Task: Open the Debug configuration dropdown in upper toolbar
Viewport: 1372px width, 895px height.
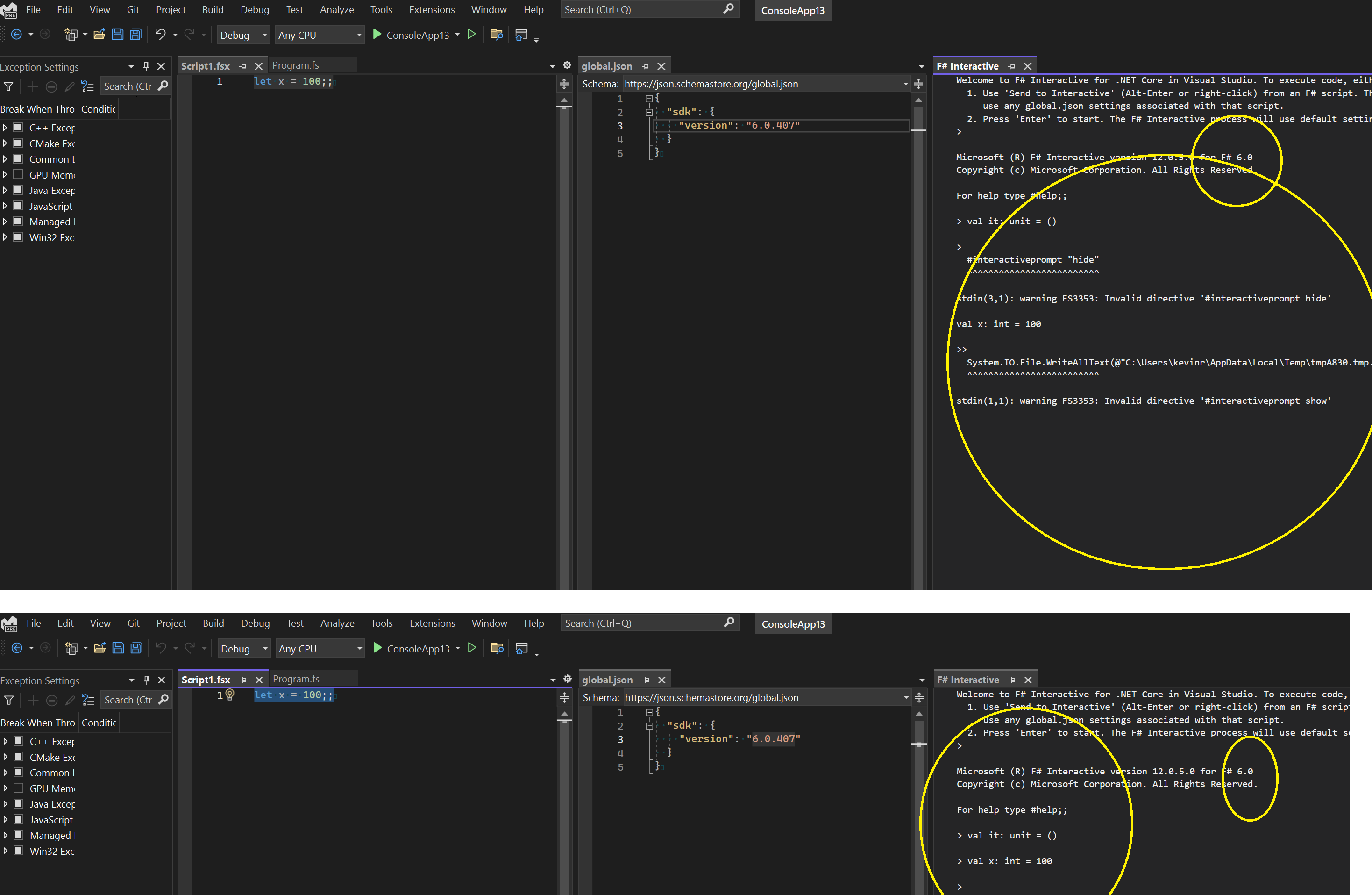Action: coord(243,35)
